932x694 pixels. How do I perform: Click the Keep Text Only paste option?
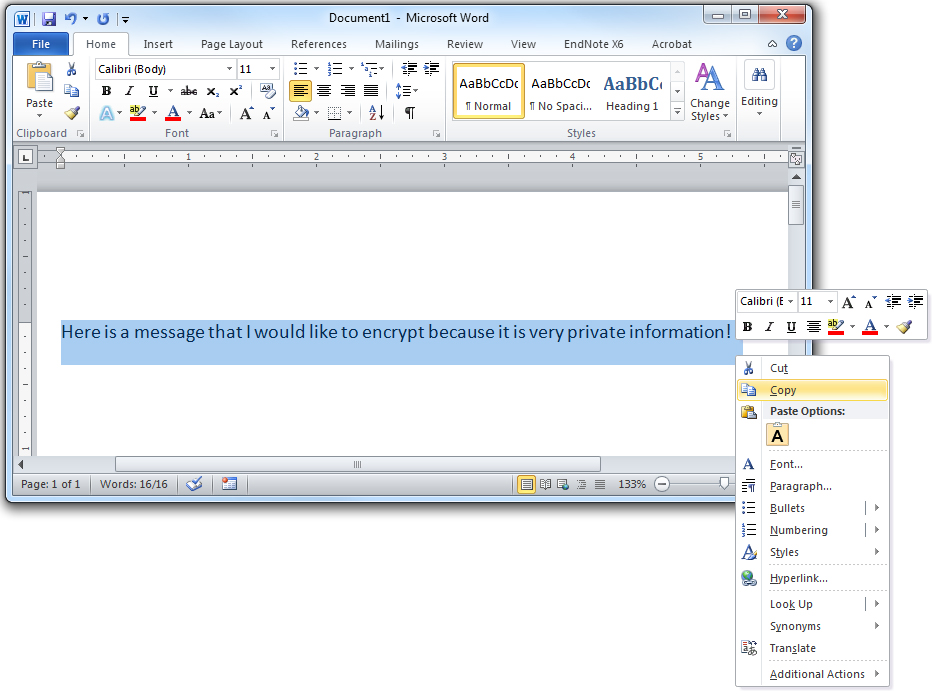point(777,435)
